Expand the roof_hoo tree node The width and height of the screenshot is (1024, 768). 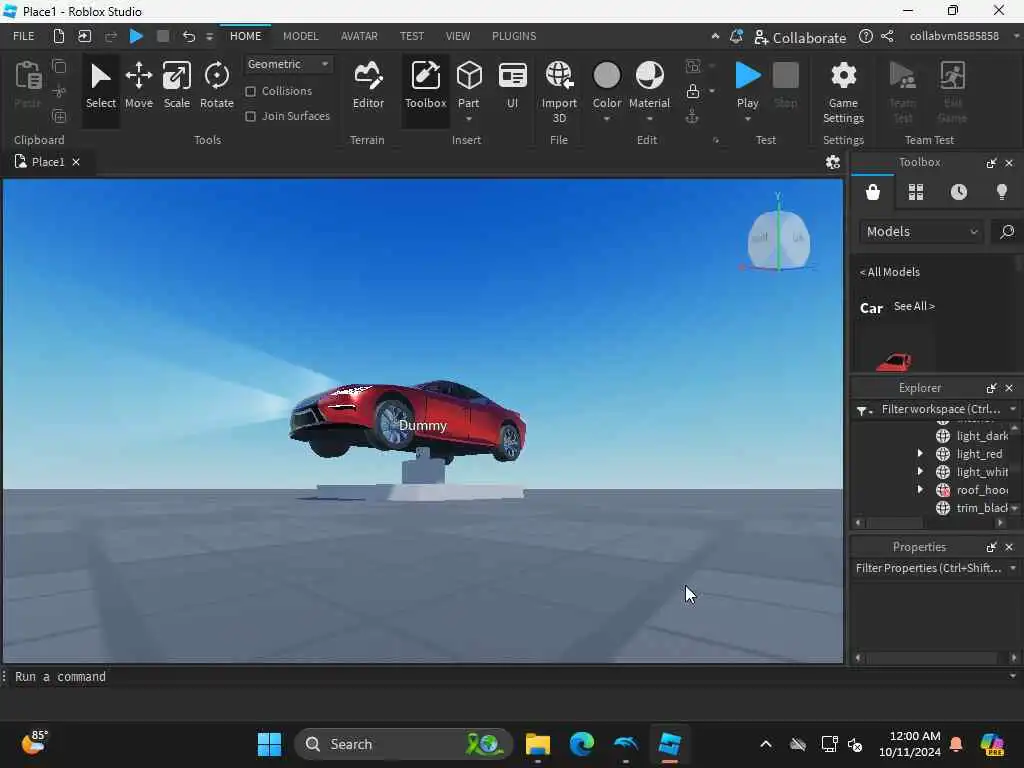(x=920, y=489)
